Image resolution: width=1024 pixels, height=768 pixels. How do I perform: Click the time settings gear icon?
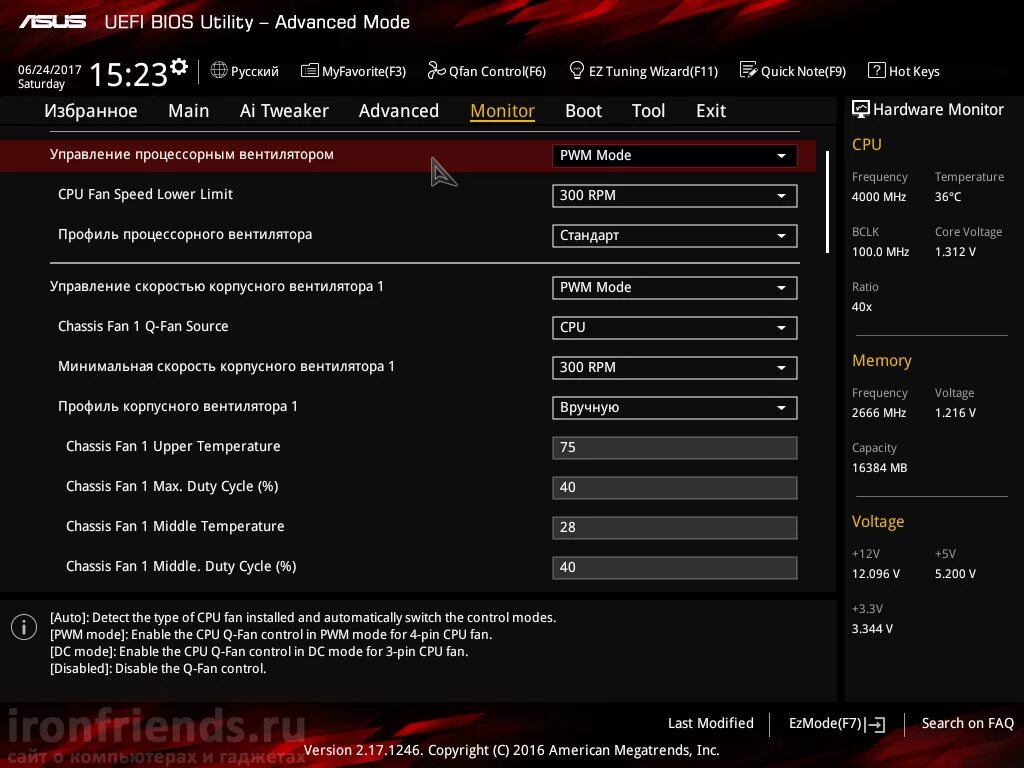pos(179,67)
